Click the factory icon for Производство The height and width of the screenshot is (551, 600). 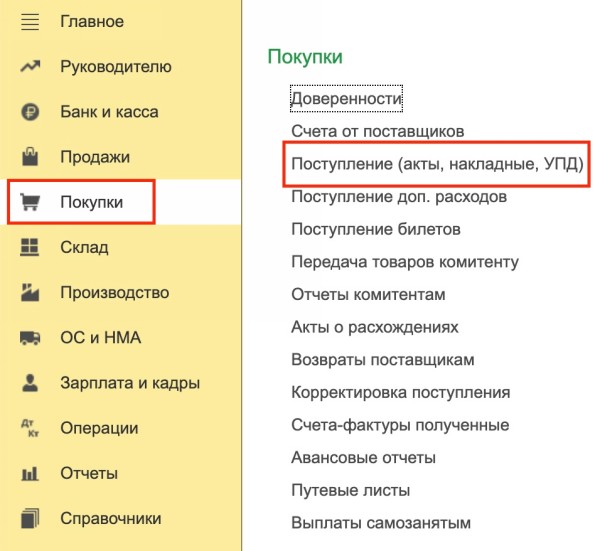(x=30, y=293)
